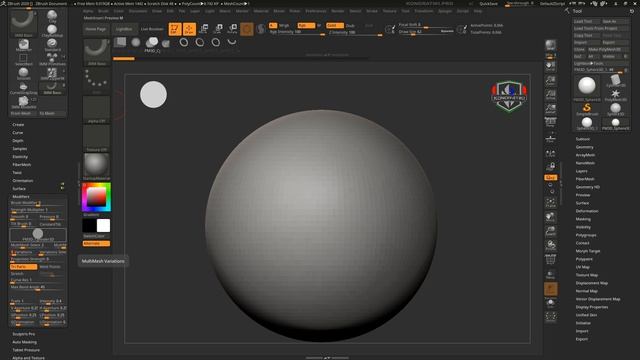Expand the Depth brush section
Viewport: 640px width, 360px height.
point(18,141)
